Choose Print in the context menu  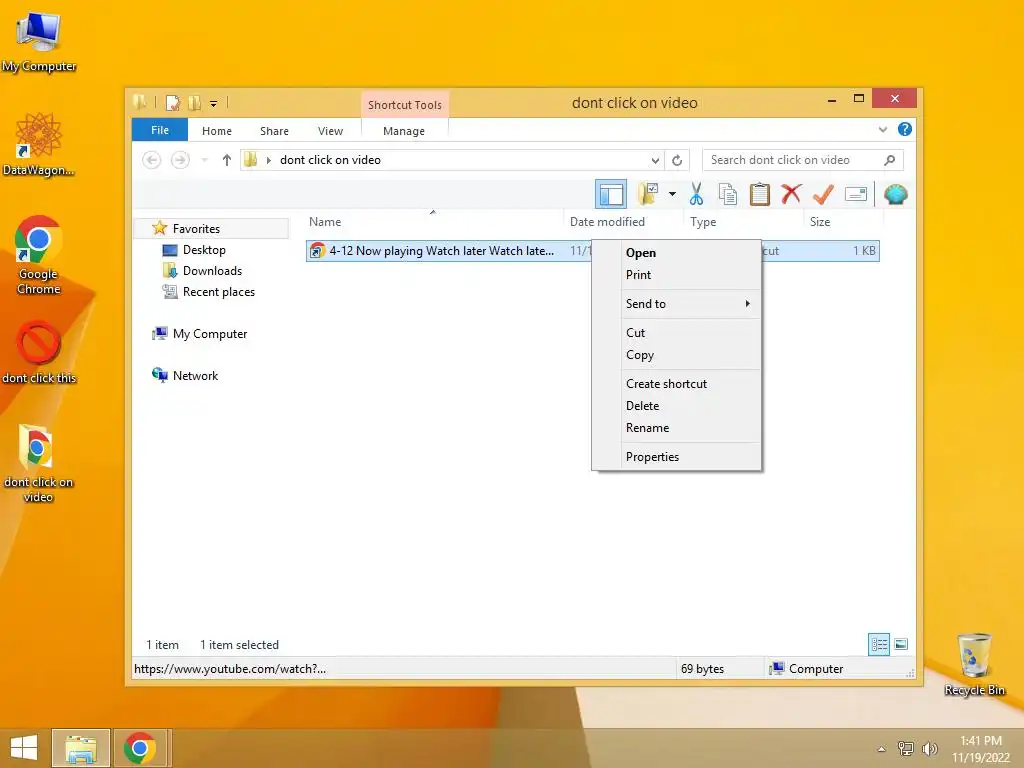[677, 275]
